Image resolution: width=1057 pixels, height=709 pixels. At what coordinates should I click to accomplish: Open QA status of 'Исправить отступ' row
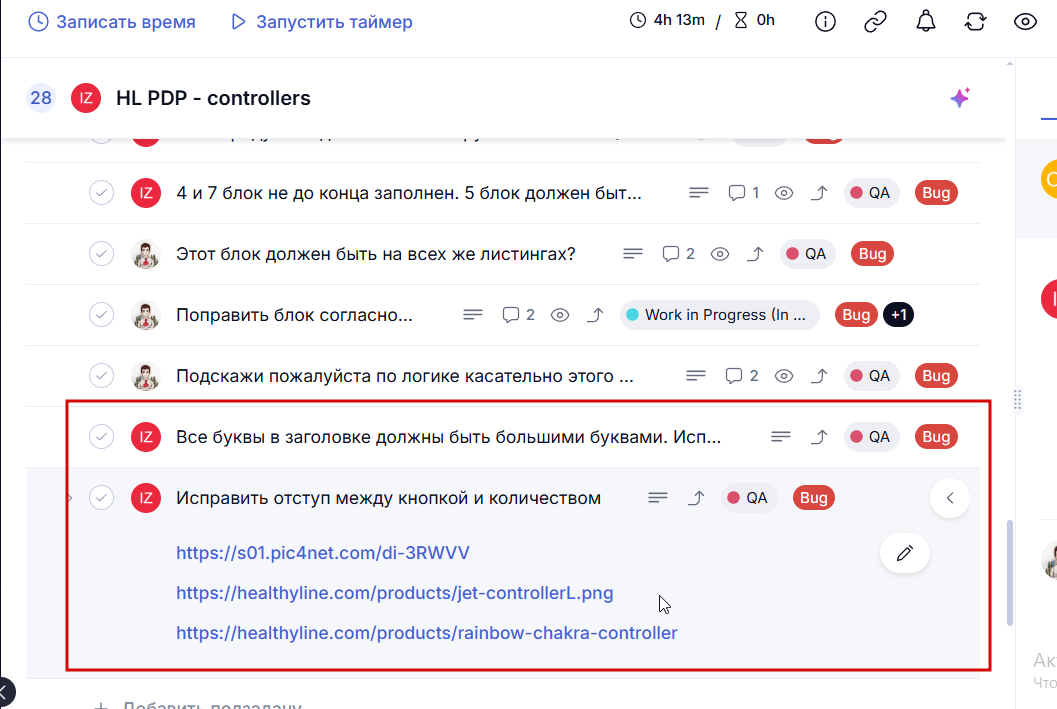pos(748,498)
